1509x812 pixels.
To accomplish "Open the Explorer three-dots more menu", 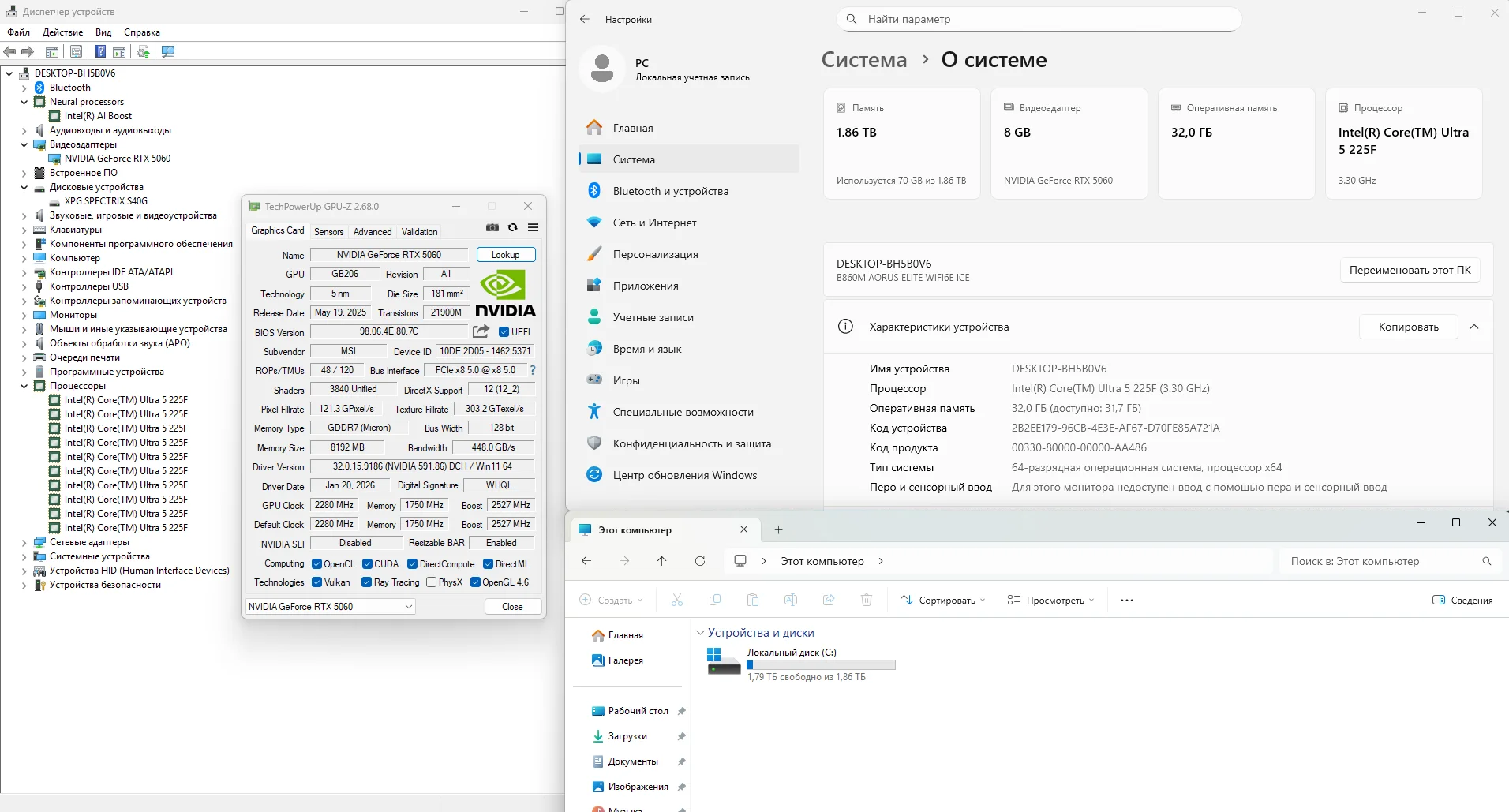I will pyautogui.click(x=1127, y=601).
